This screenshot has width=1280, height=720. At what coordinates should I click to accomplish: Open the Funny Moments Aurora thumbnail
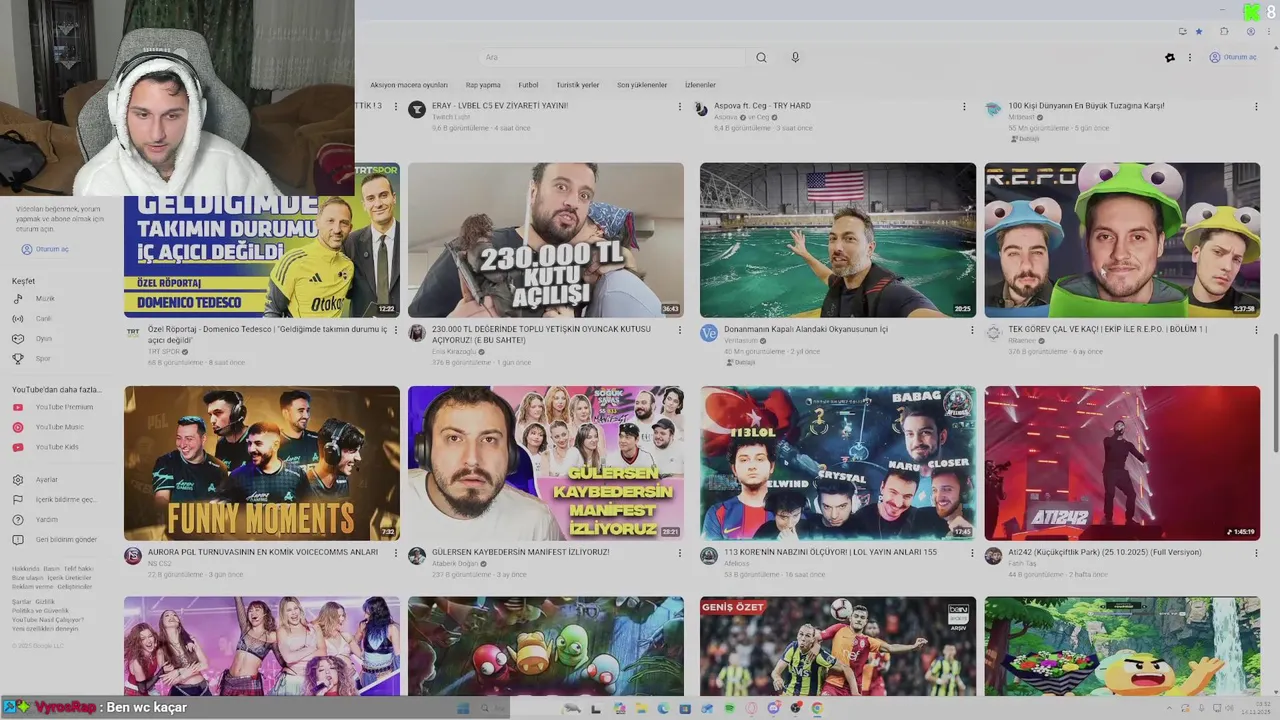262,463
